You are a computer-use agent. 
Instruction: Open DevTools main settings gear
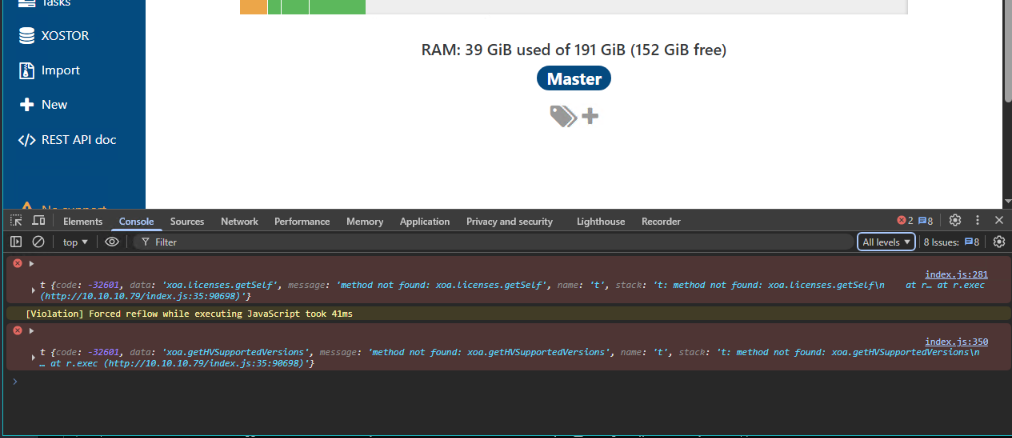coord(955,220)
